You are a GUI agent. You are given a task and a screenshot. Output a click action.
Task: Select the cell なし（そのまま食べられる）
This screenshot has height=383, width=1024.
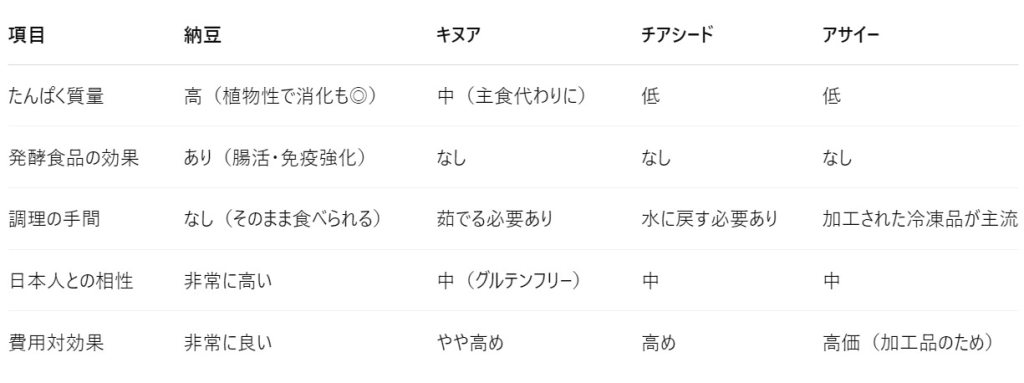coord(283,219)
